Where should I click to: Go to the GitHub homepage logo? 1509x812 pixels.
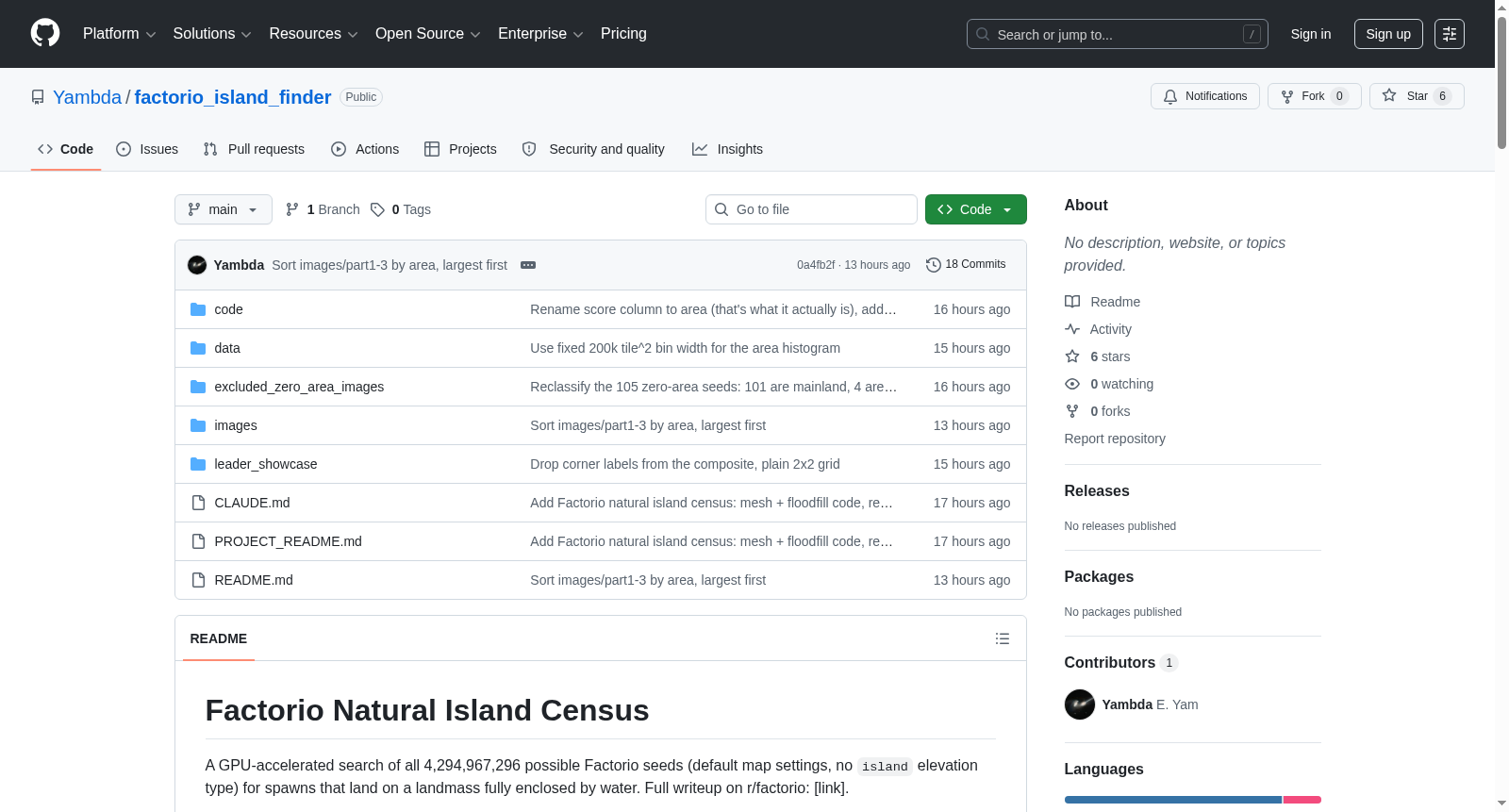(45, 33)
